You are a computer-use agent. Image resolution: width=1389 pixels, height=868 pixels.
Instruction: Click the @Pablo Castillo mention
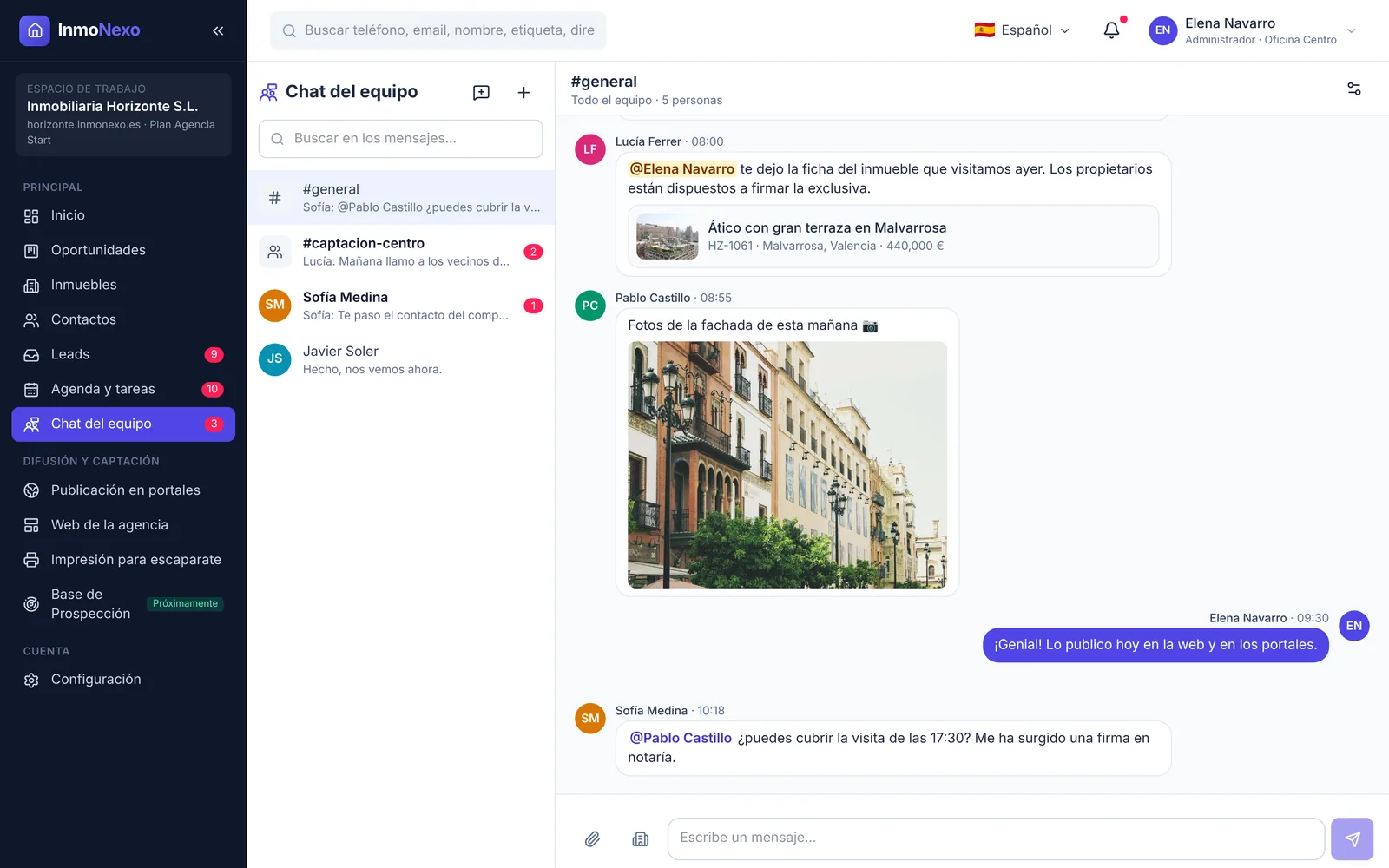(x=681, y=738)
